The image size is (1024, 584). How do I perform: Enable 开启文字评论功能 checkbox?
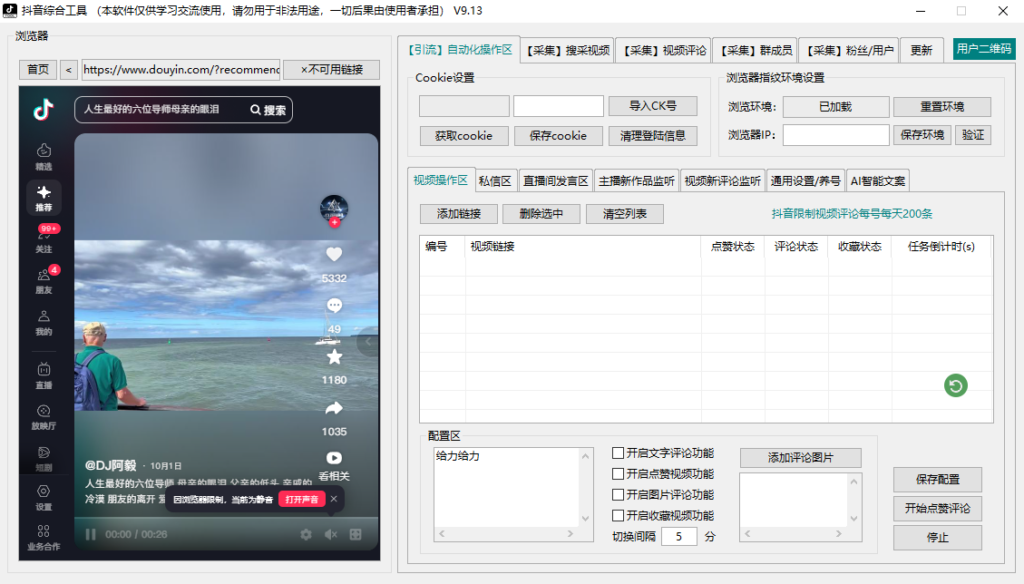[618, 453]
